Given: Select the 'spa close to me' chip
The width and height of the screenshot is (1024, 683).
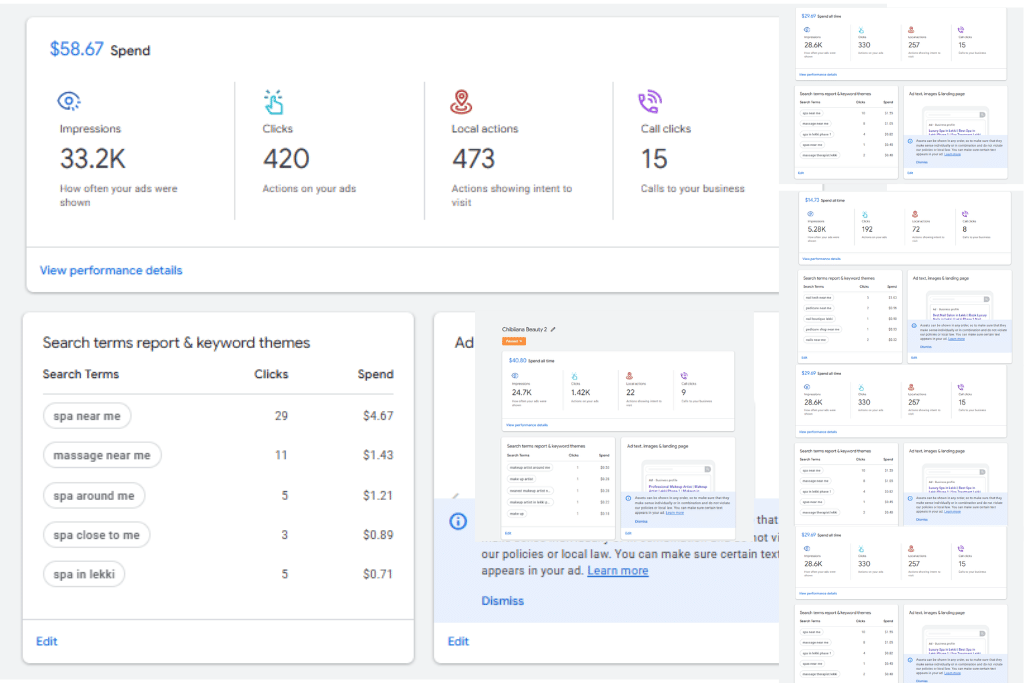Looking at the screenshot, I should (97, 535).
